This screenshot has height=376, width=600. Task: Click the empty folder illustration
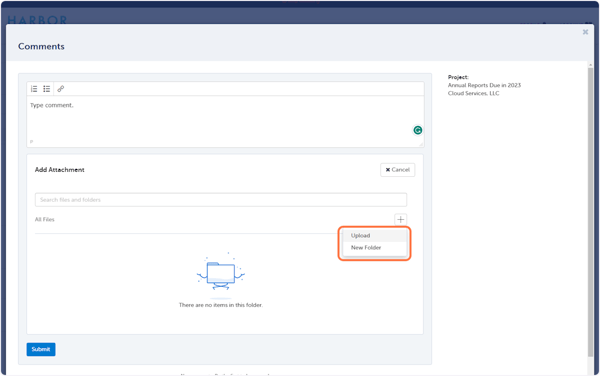pyautogui.click(x=221, y=275)
